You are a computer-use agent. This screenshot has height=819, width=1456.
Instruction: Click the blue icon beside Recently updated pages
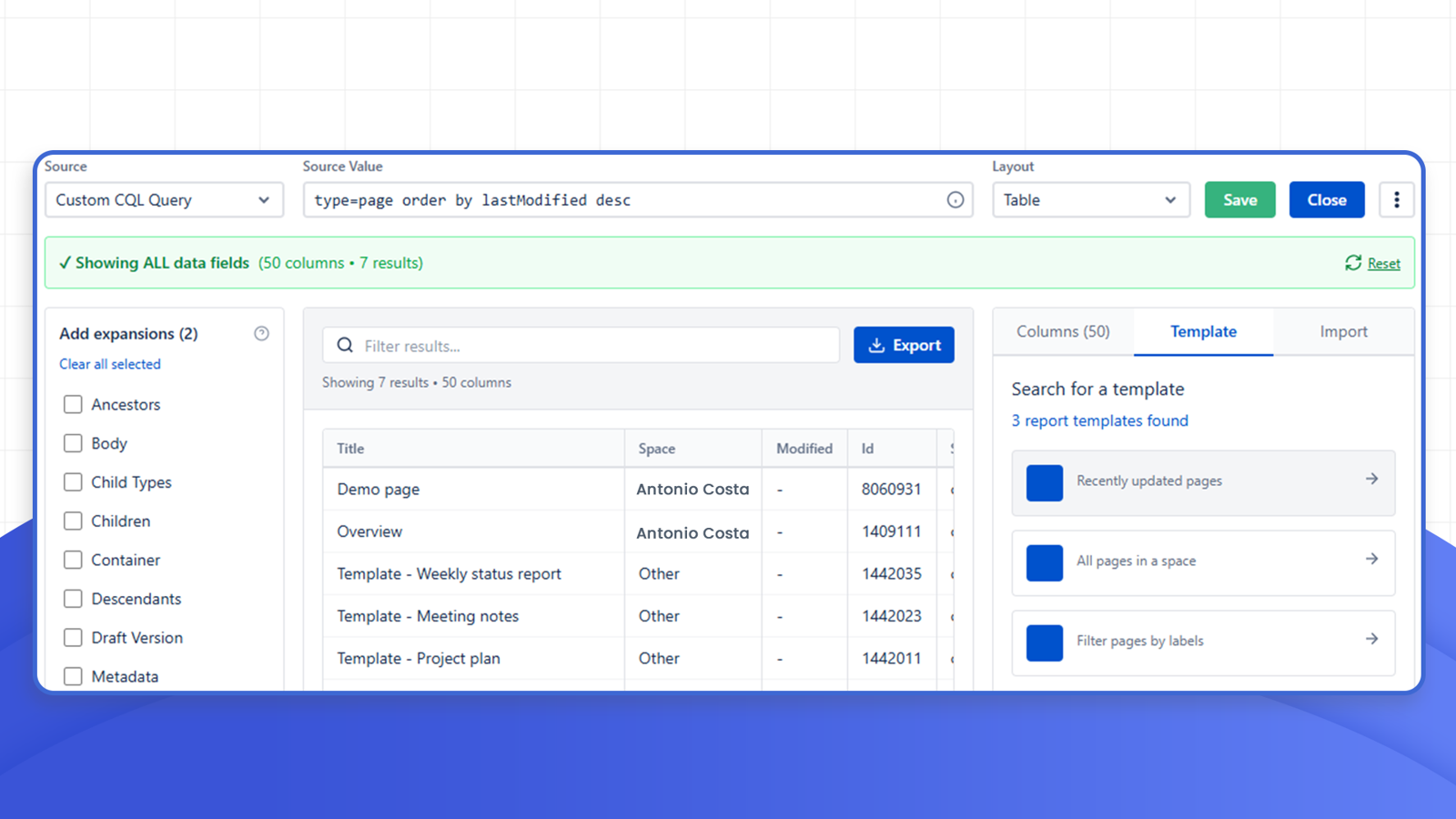click(1044, 482)
